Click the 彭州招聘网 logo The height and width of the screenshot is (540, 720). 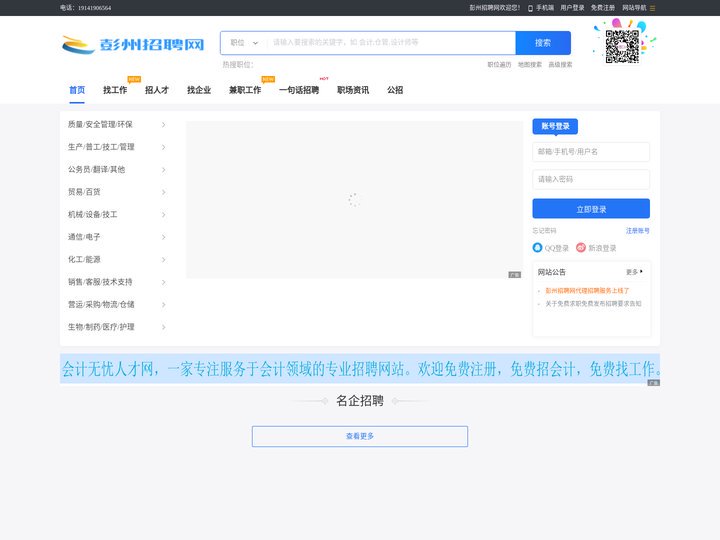coord(133,44)
